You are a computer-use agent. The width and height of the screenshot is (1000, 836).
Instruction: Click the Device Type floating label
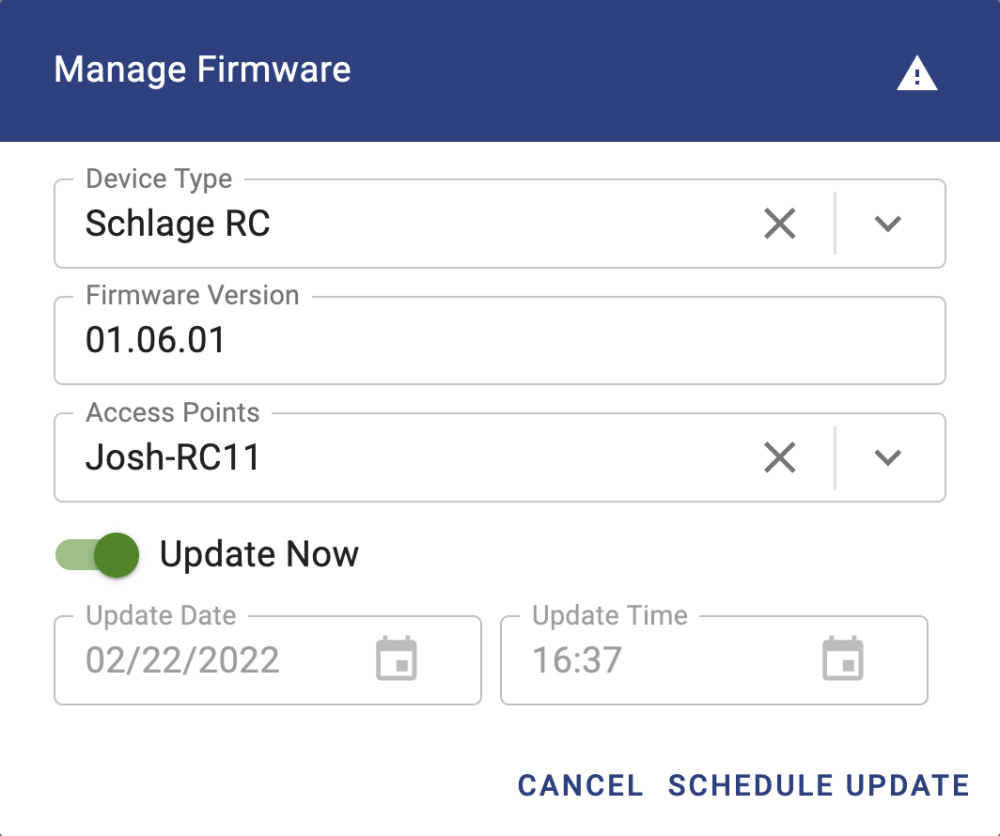pos(159,179)
